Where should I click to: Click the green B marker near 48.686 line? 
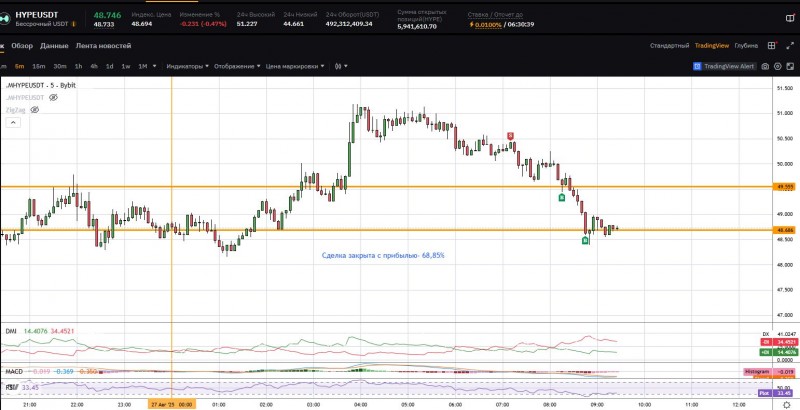(x=586, y=241)
